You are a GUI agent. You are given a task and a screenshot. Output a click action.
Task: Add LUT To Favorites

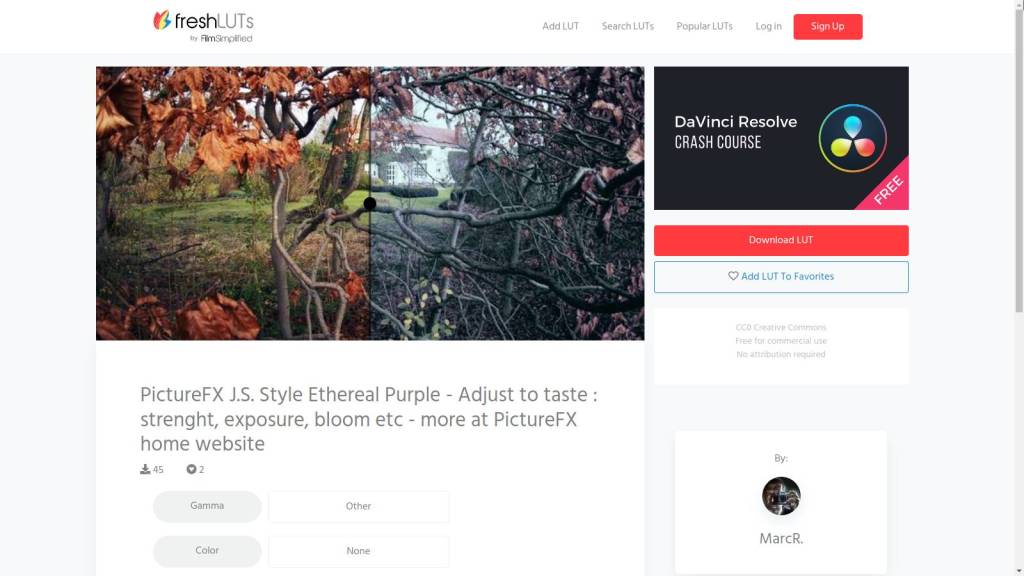click(x=781, y=277)
